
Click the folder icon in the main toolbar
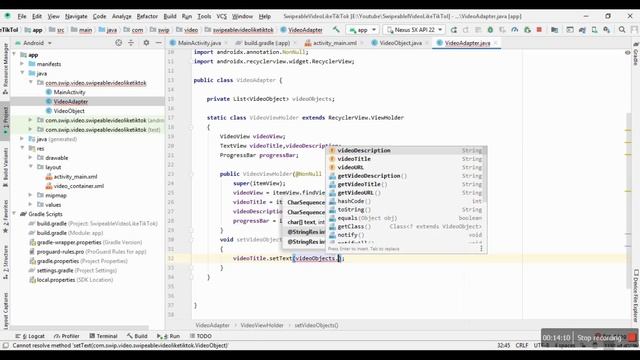[x=554, y=30]
